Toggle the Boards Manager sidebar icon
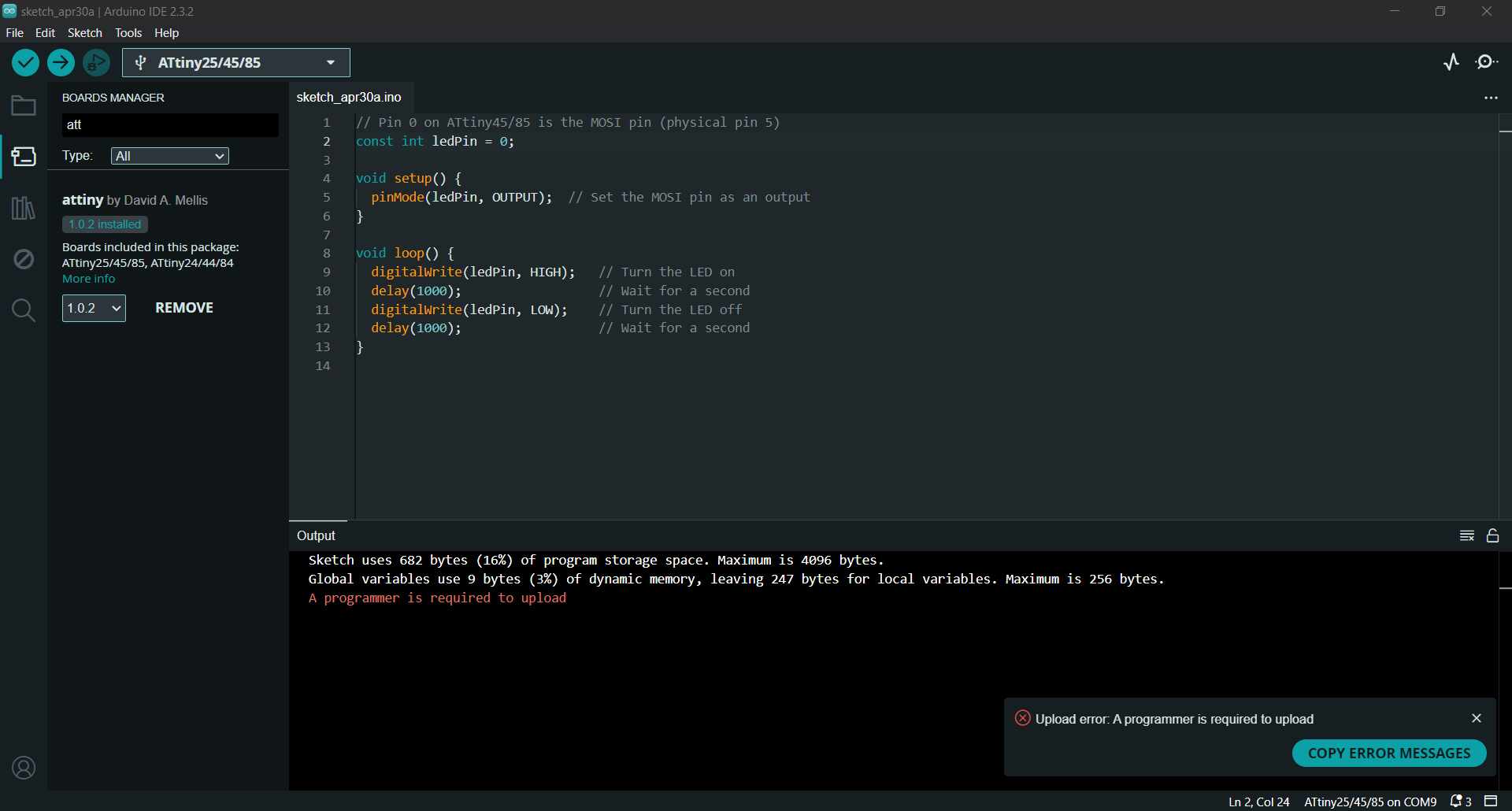Screen dimensions: 1512x811 pos(24,157)
